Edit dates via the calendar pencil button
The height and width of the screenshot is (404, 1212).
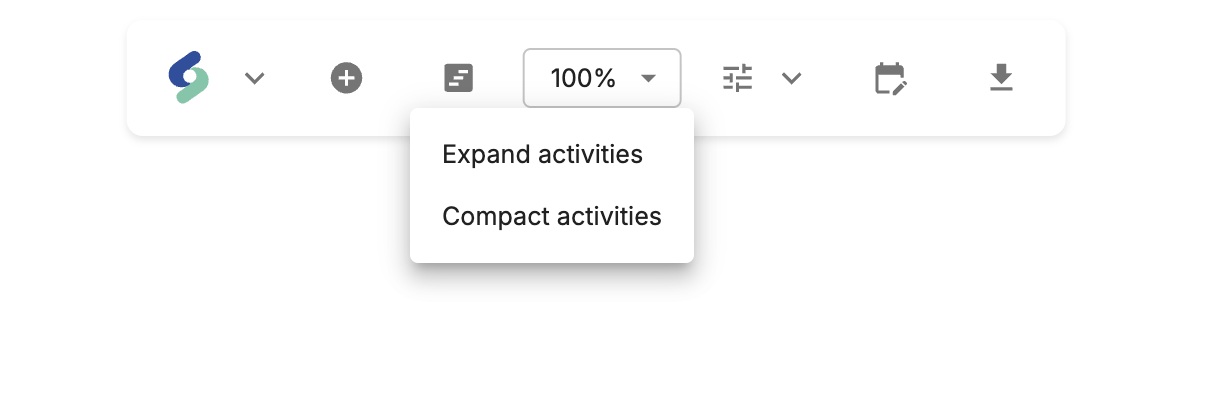889,77
